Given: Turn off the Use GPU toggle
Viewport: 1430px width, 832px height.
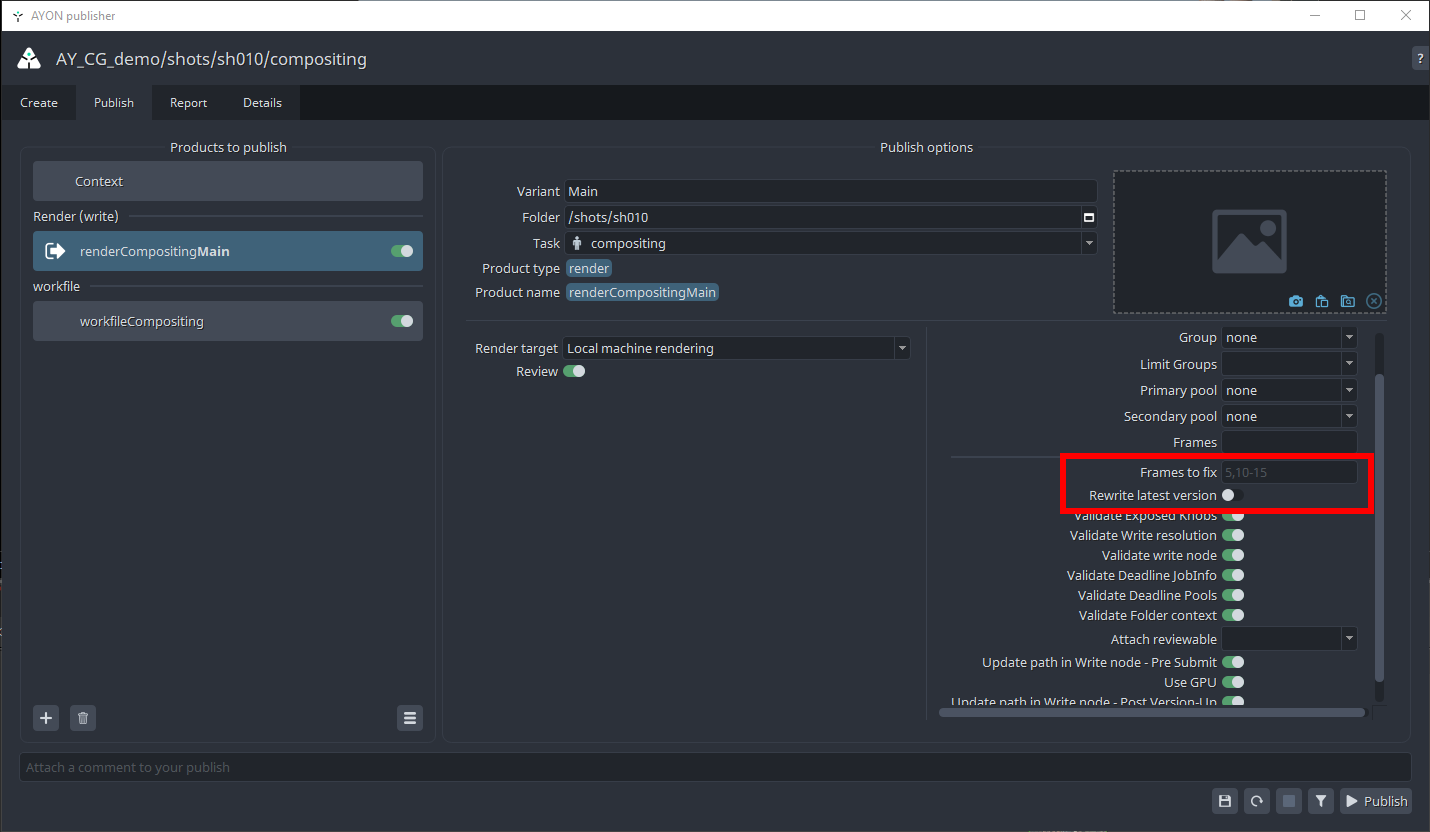Looking at the screenshot, I should pos(1233,682).
